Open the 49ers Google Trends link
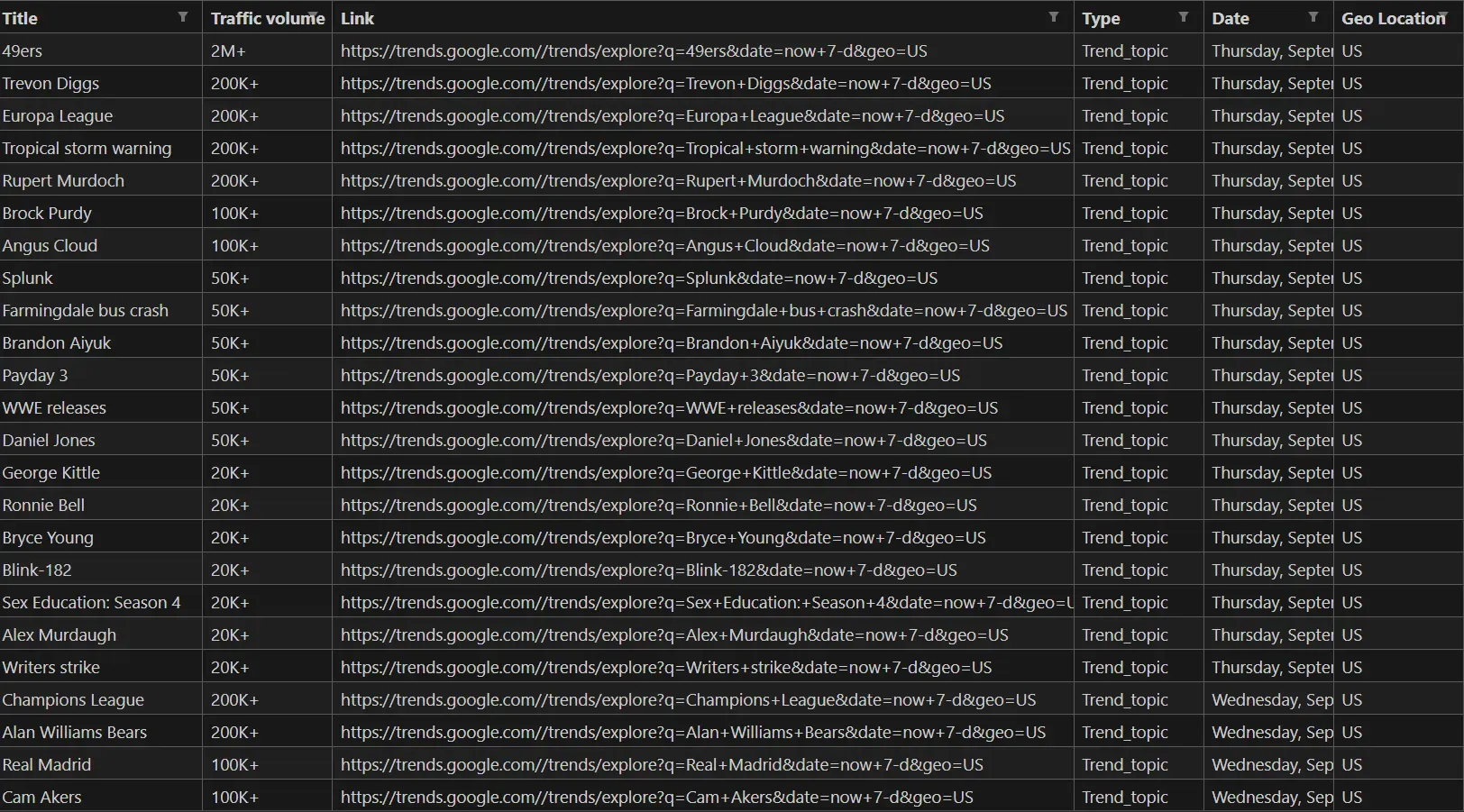The height and width of the screenshot is (812, 1464). pyautogui.click(x=633, y=51)
